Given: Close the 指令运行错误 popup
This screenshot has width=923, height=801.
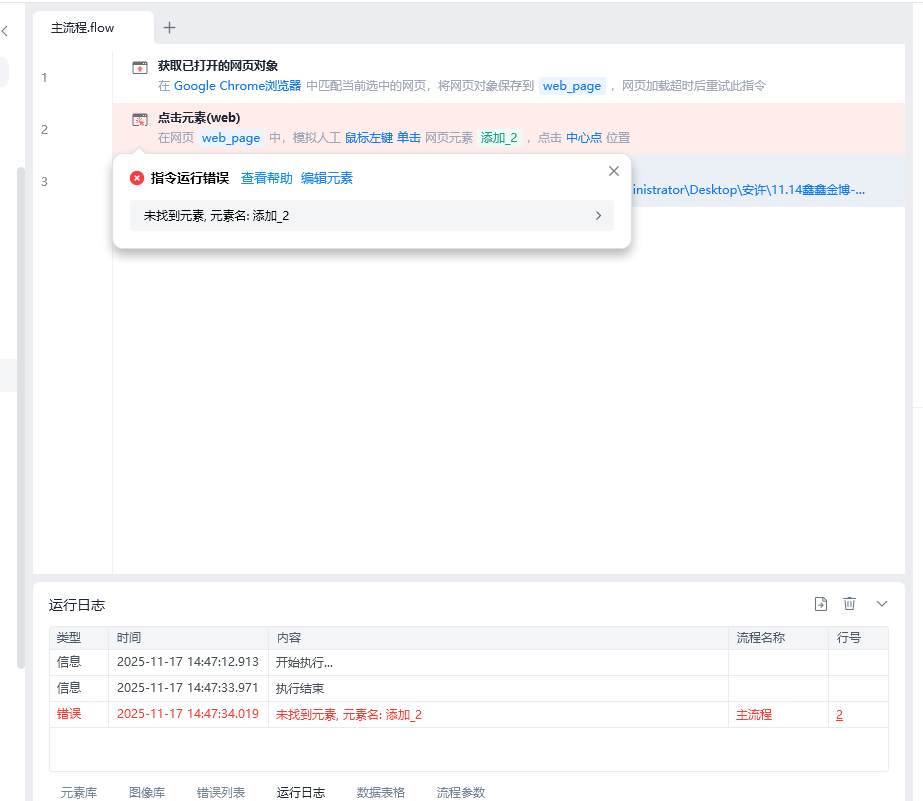Looking at the screenshot, I should click(x=613, y=171).
